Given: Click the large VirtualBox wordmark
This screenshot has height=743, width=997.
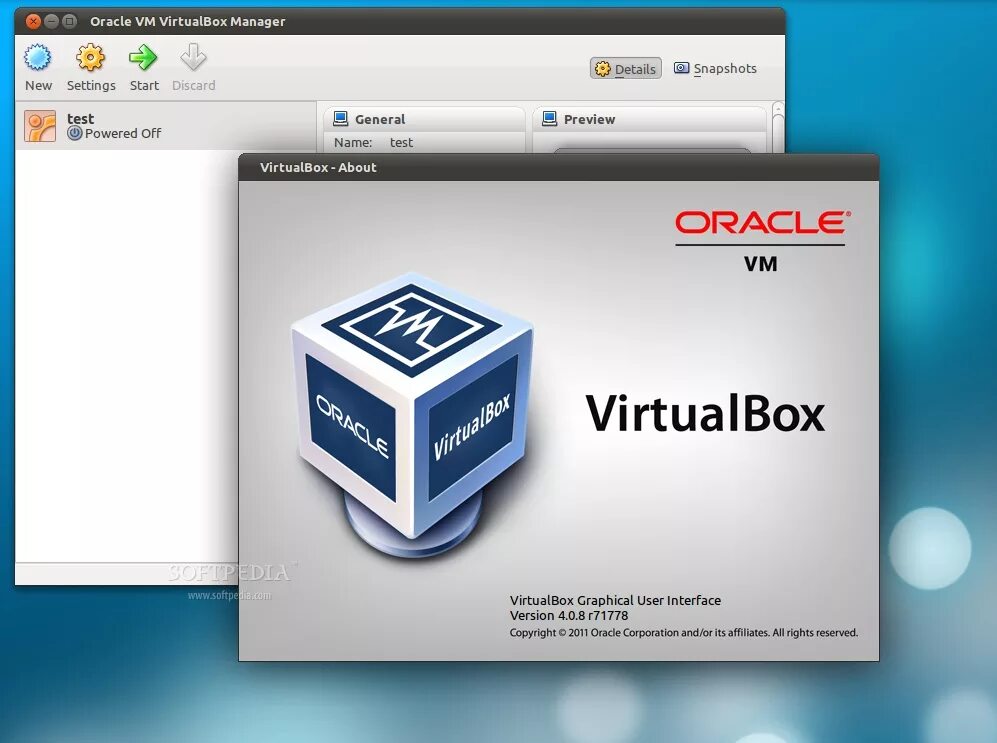Looking at the screenshot, I should tap(705, 414).
